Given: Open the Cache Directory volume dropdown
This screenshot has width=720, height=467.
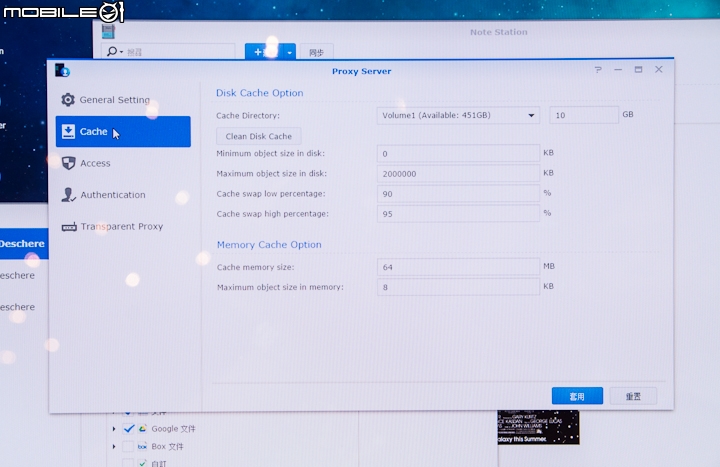Looking at the screenshot, I should tap(458, 115).
